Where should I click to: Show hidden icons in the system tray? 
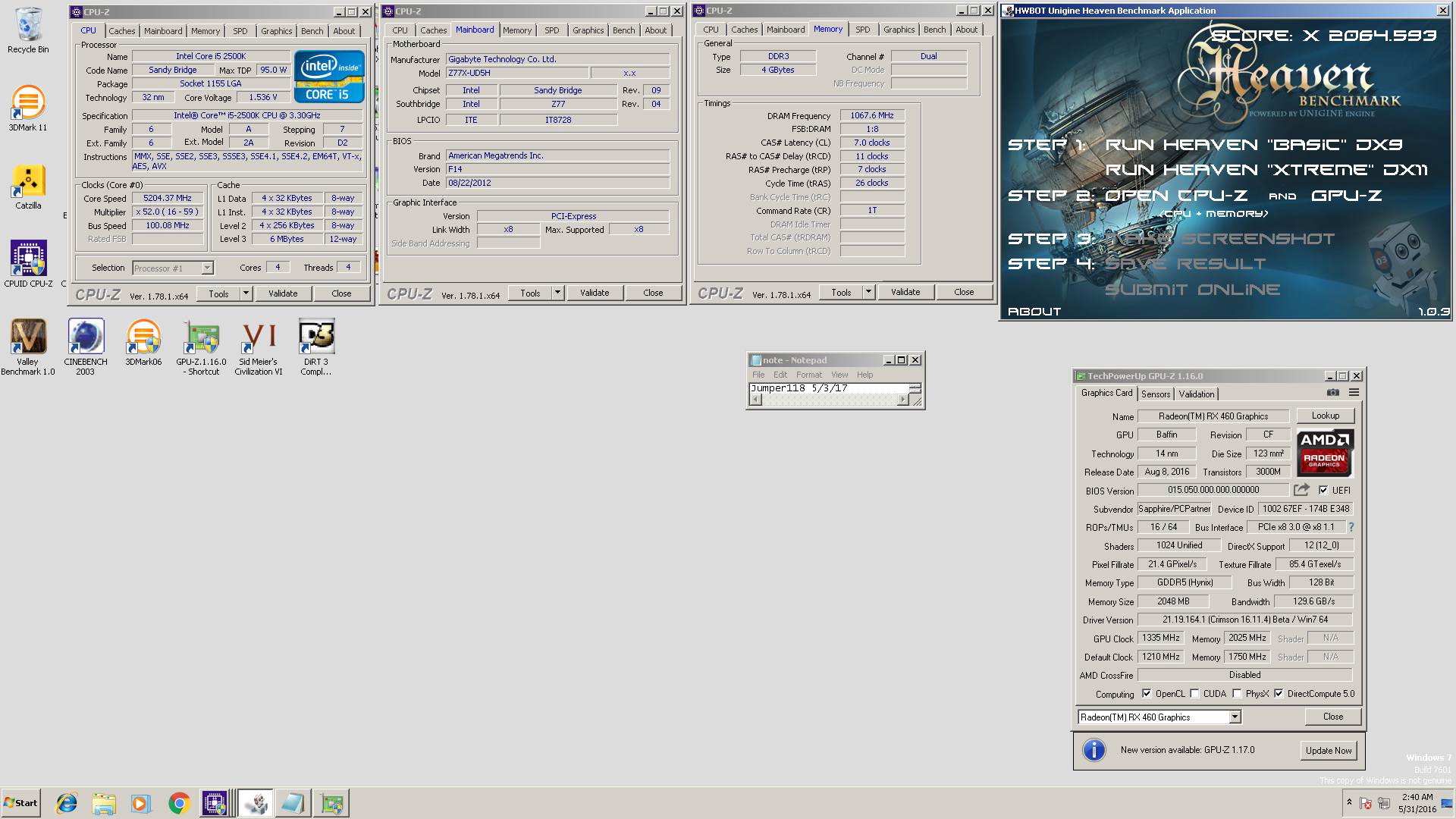pos(1349,802)
